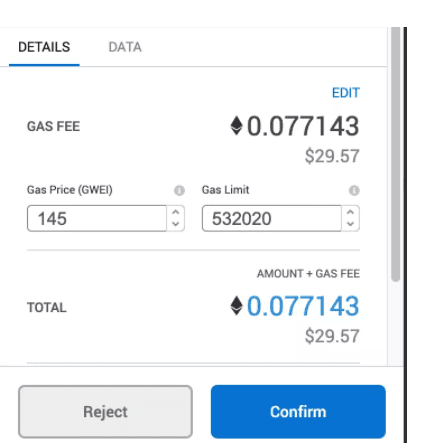Click the vertical scrollbar thumb
428x445 pixels.
tap(395, 155)
